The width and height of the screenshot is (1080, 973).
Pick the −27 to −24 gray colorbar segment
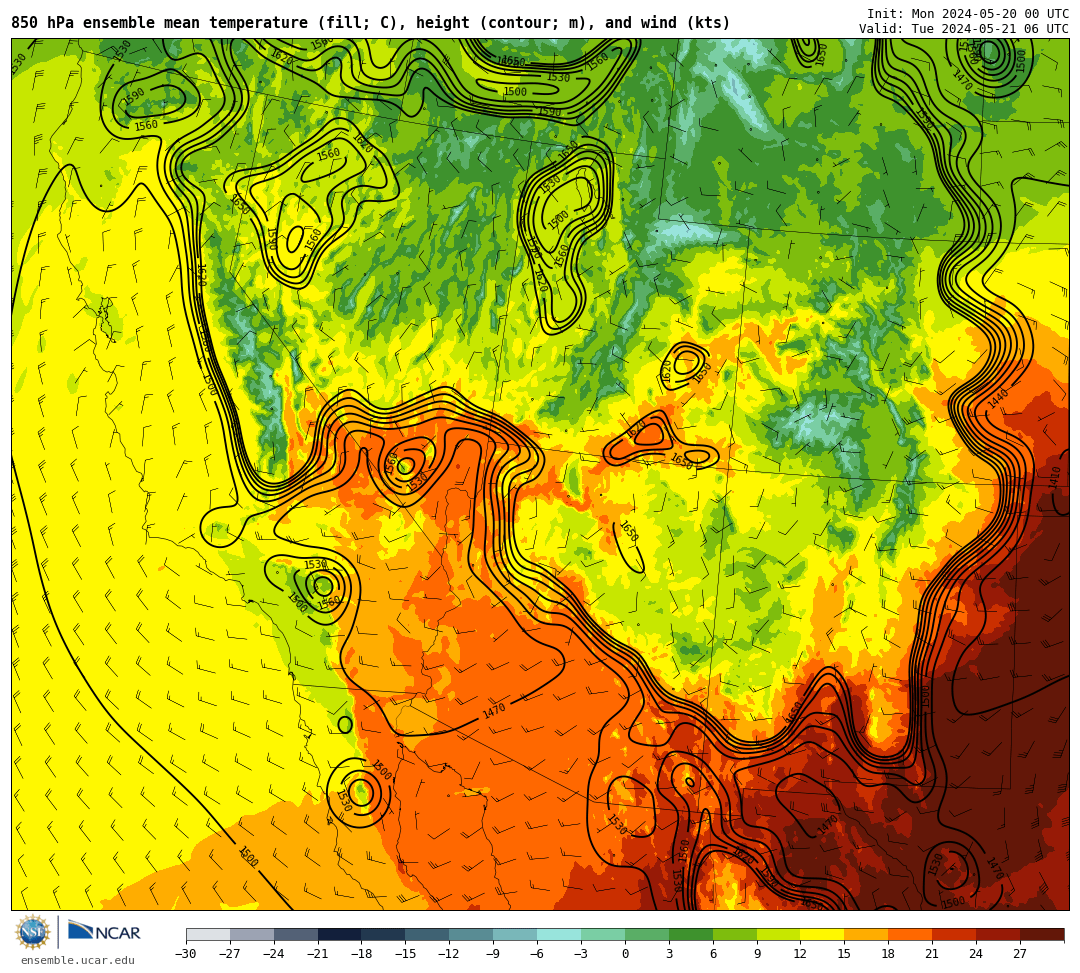pos(252,934)
